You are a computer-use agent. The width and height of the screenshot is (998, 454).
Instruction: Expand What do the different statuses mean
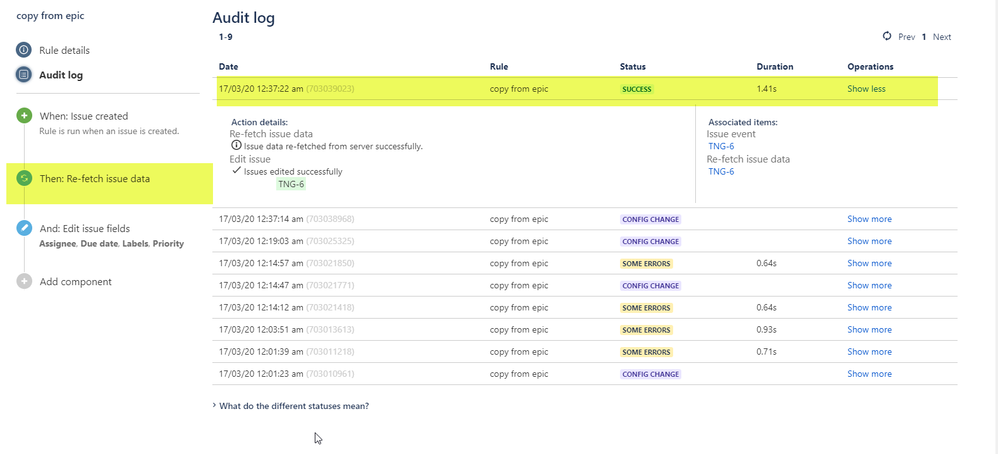click(291, 406)
